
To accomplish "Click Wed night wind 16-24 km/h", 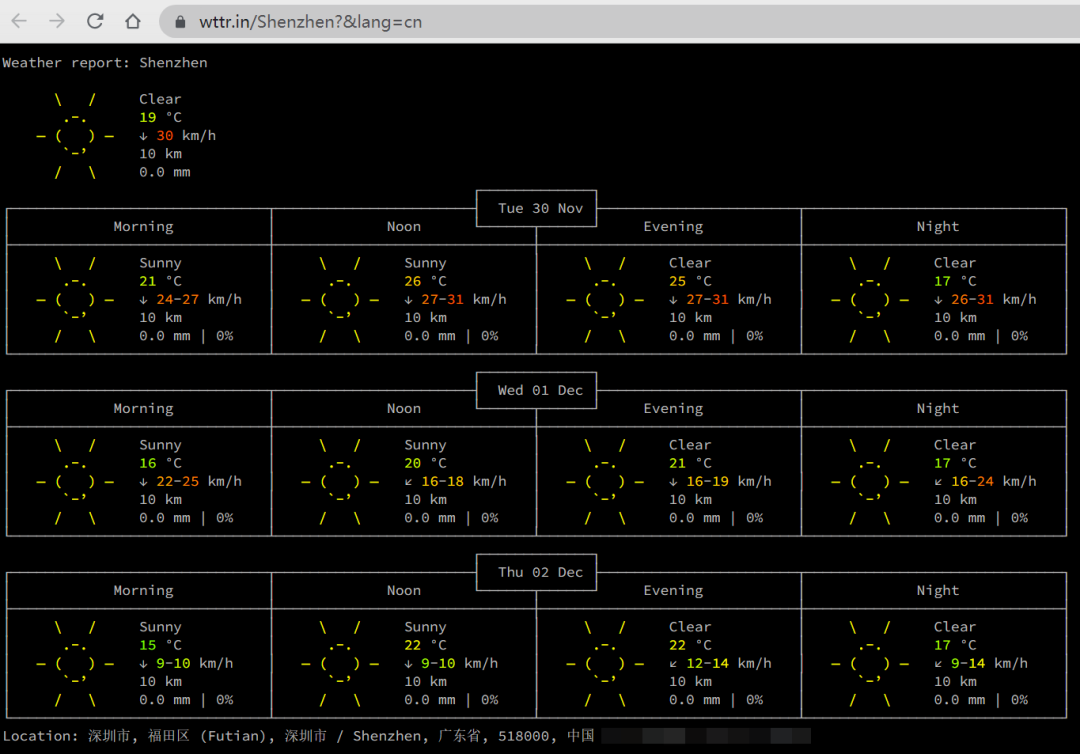I will (985, 481).
